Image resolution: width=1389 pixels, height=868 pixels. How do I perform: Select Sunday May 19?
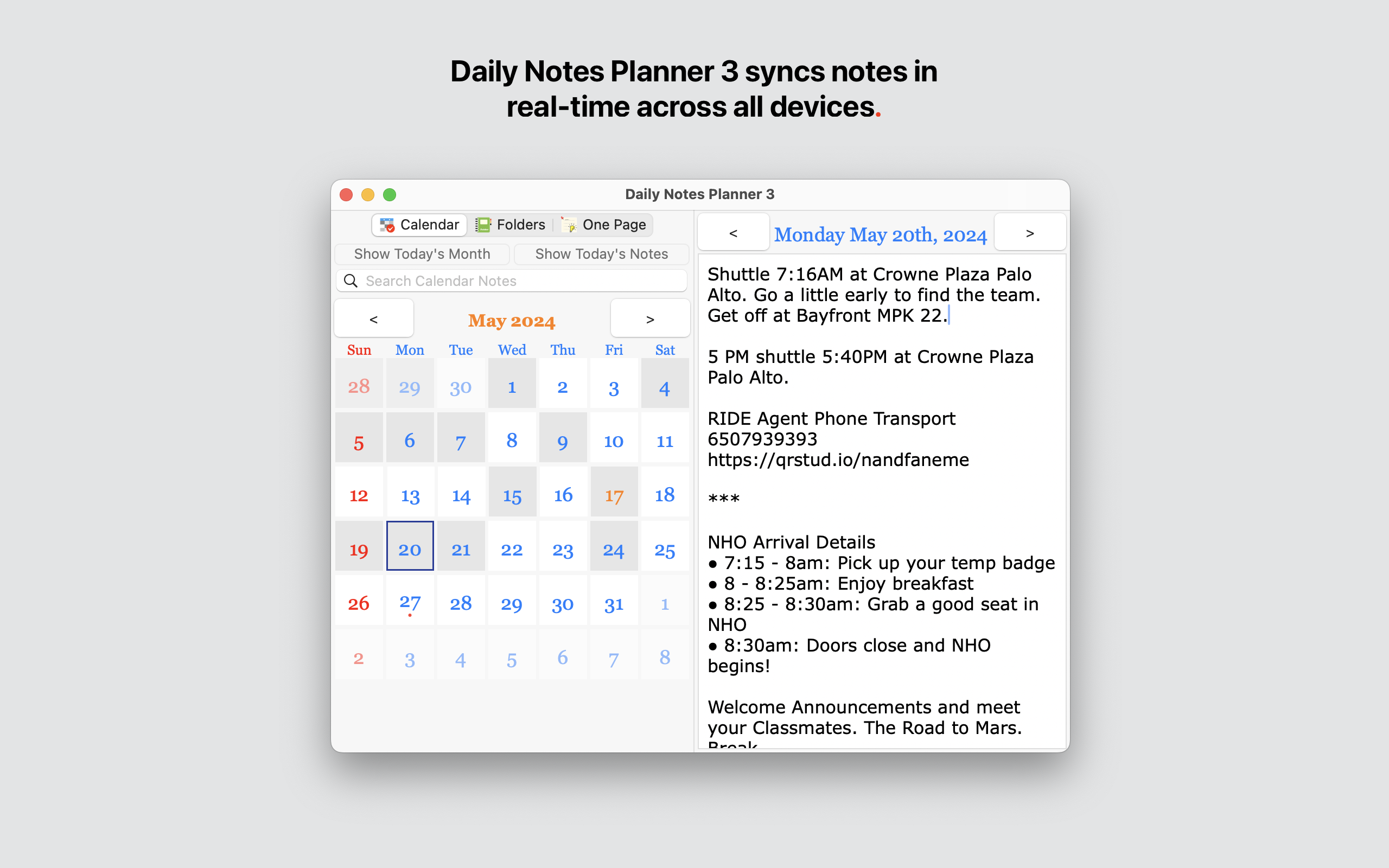coord(359,546)
